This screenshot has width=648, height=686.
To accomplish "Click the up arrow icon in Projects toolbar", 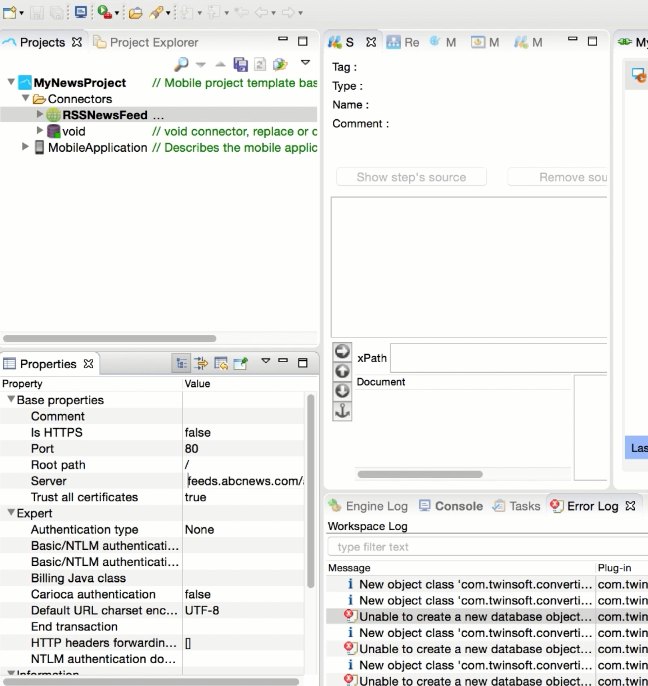I will (220, 65).
